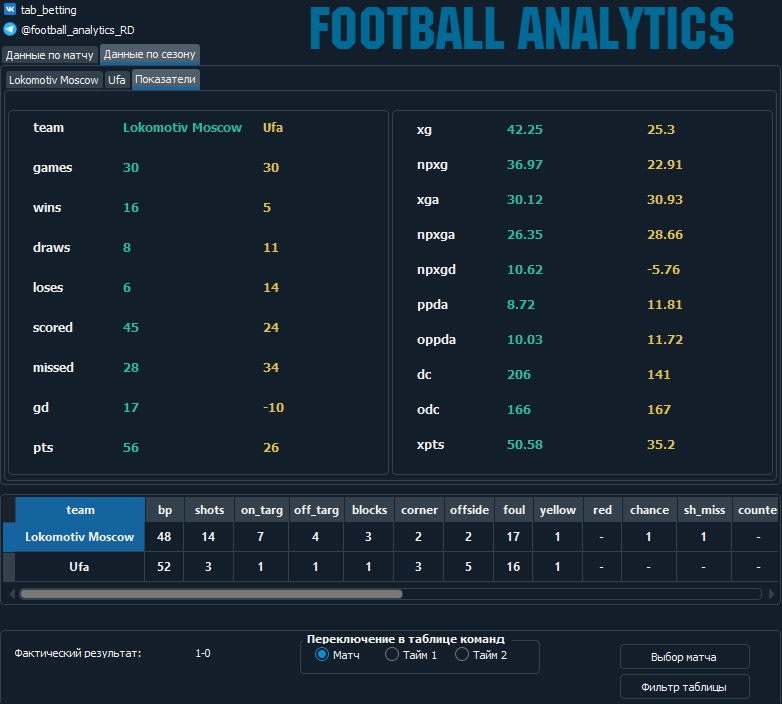Screen dimensions: 782x704
Task: Click the team column header in the match table
Action: 80,510
